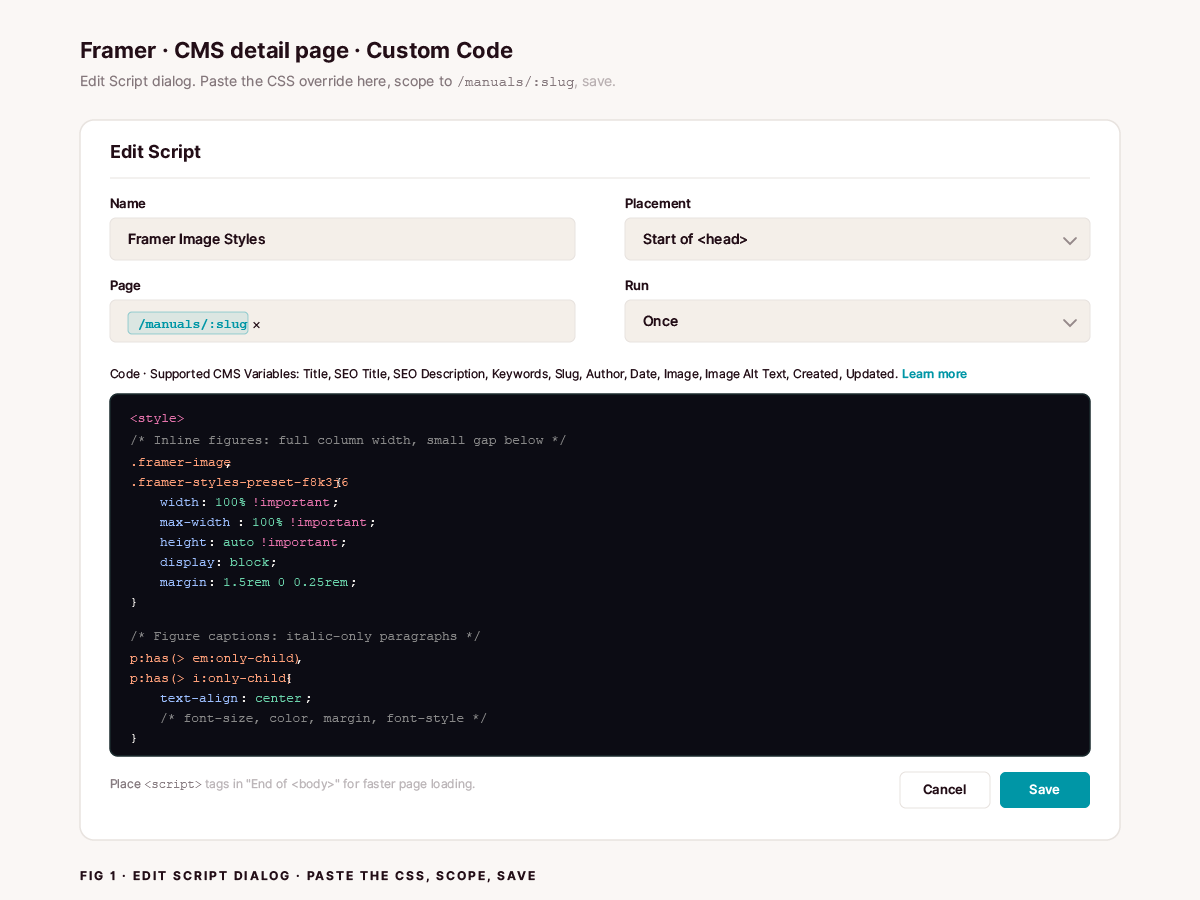The height and width of the screenshot is (900, 1200).
Task: Click the 'width: 100% !important' line
Action: coord(249,502)
